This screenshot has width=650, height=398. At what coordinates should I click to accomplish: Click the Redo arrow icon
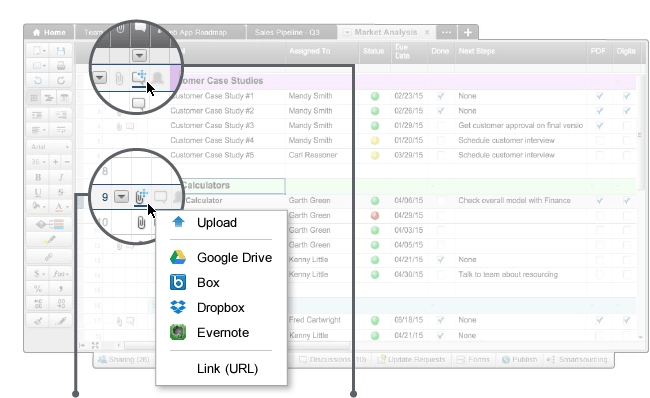[x=61, y=80]
